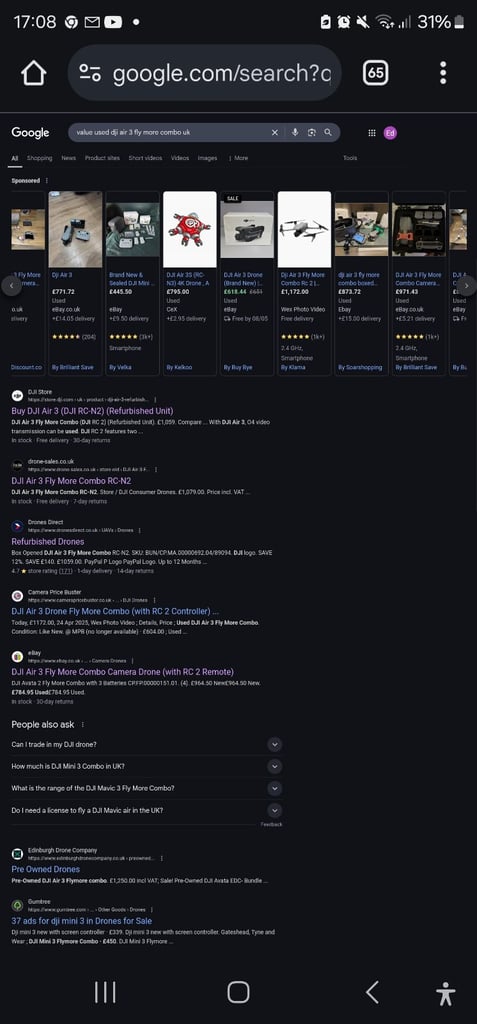
Task: Open Google apps grid icon
Action: click(372, 133)
